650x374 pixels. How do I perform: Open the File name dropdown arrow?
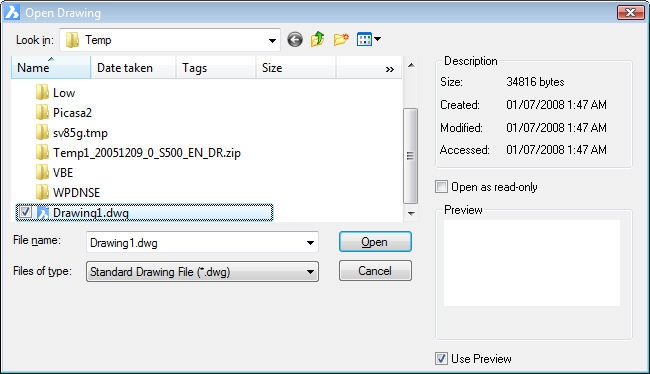click(x=310, y=243)
